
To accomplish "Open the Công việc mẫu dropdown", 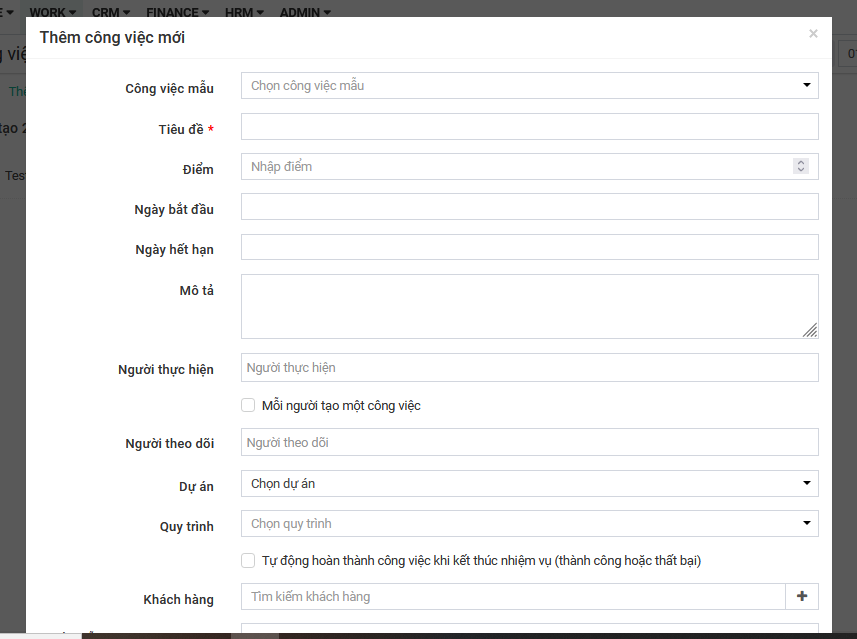I will (x=529, y=86).
